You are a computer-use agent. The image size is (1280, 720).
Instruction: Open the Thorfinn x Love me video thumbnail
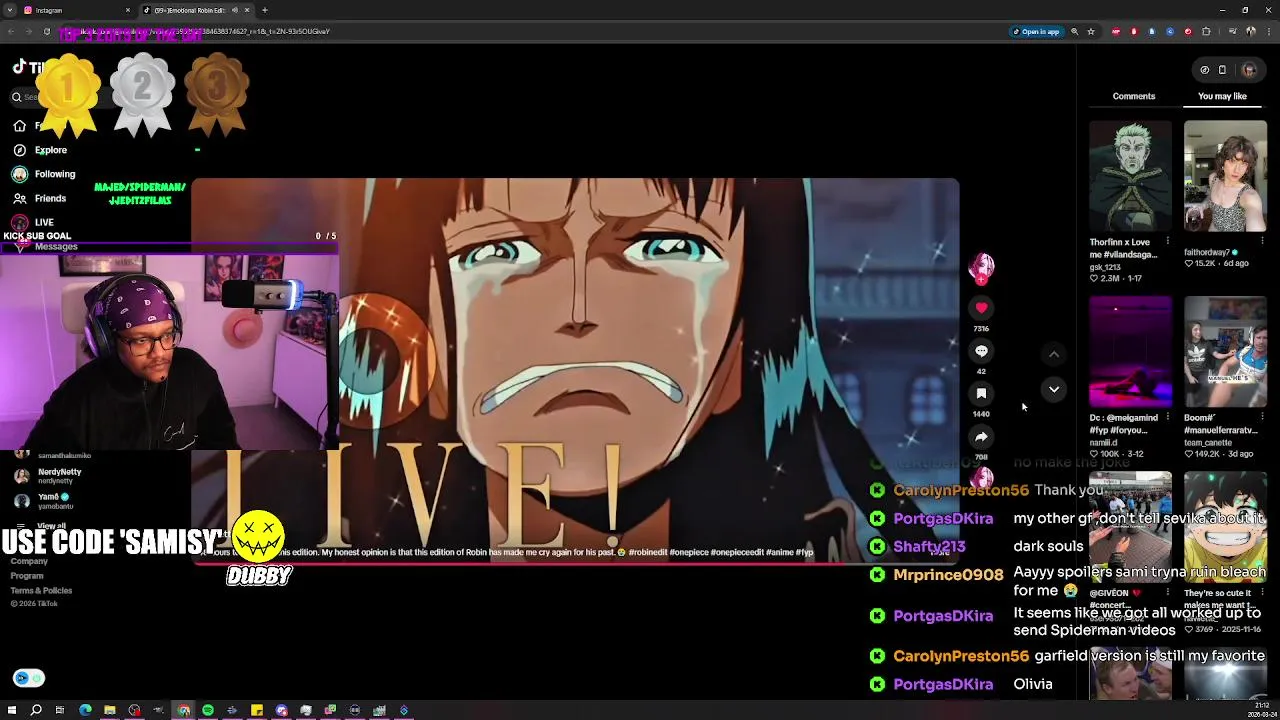pos(1131,176)
